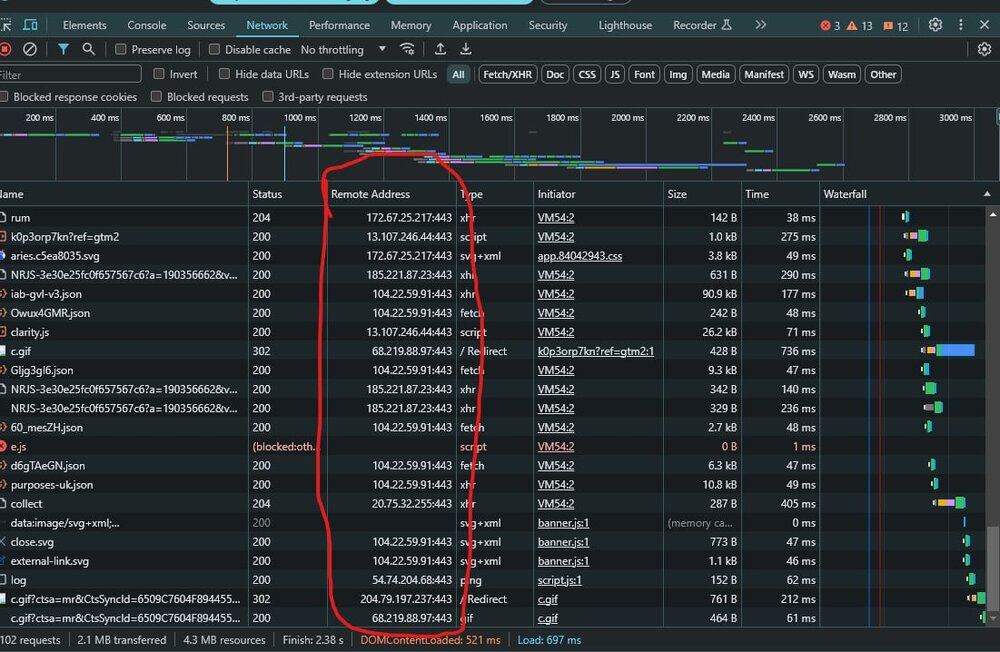Clear the network log
Viewport: 1000px width, 652px height.
click(30, 49)
